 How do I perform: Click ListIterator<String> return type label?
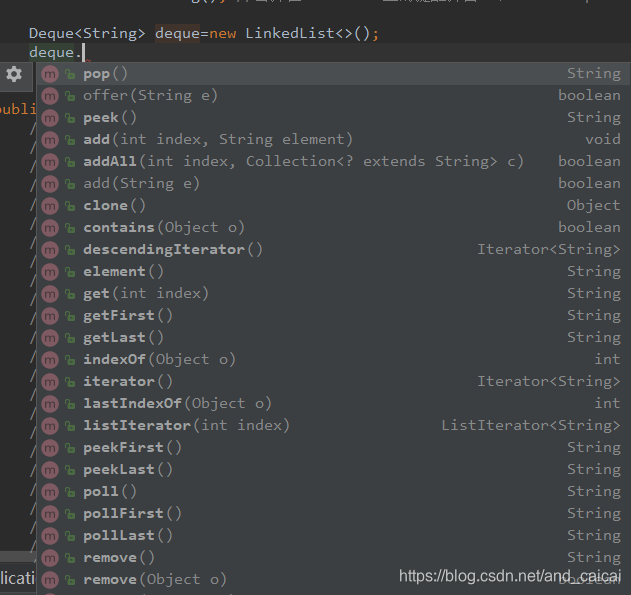click(x=531, y=426)
